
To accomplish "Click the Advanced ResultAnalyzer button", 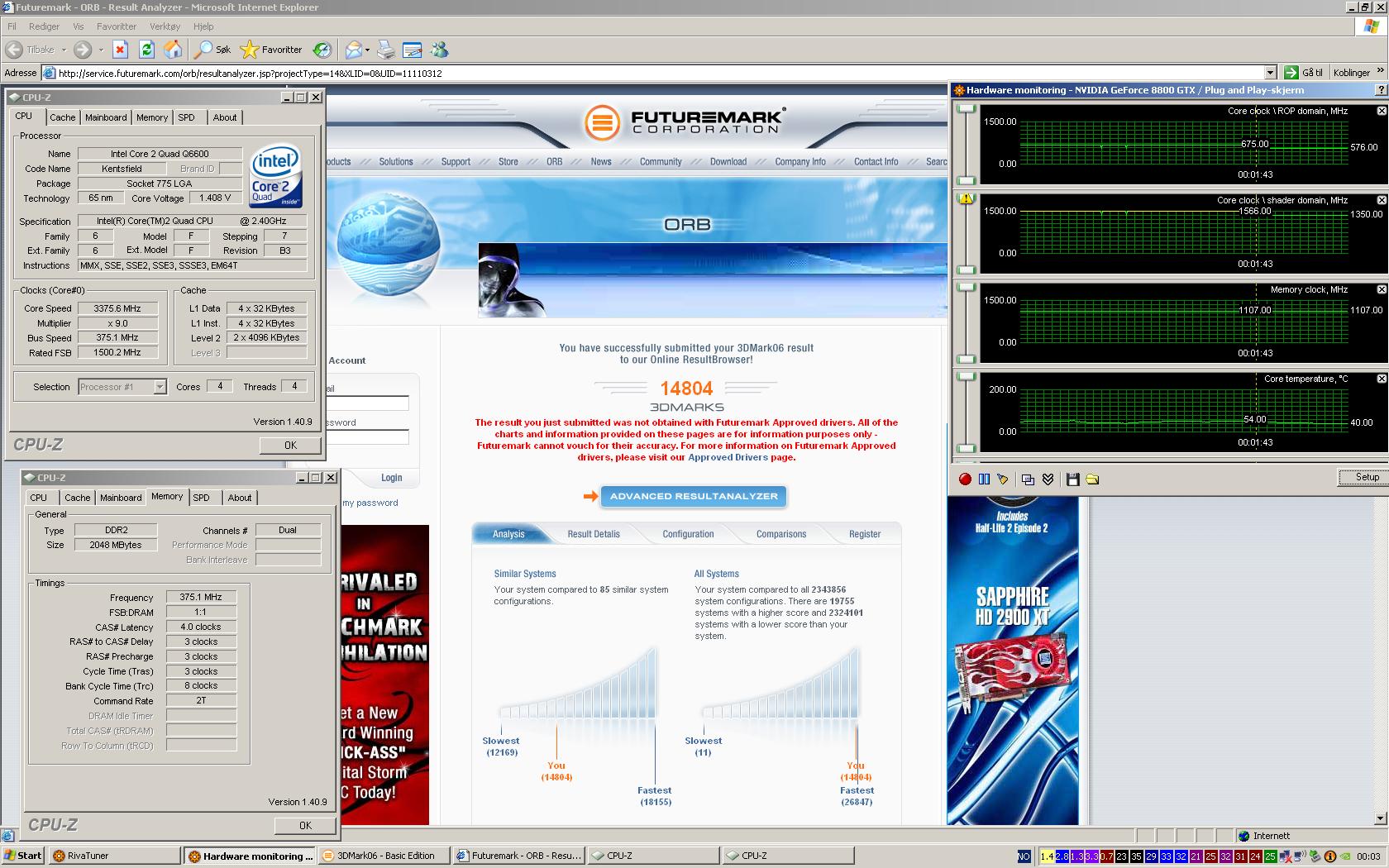I will tap(694, 496).
